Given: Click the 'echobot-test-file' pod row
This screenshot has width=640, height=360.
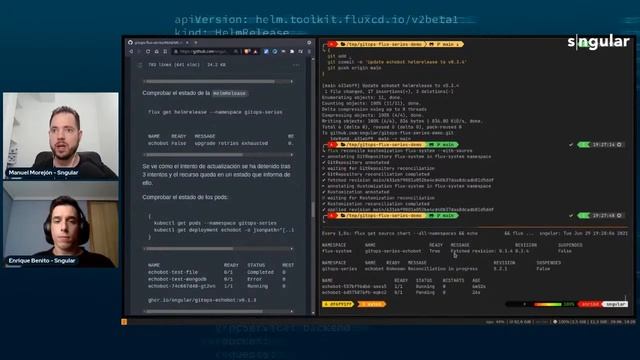Looking at the screenshot, I should 217,272.
